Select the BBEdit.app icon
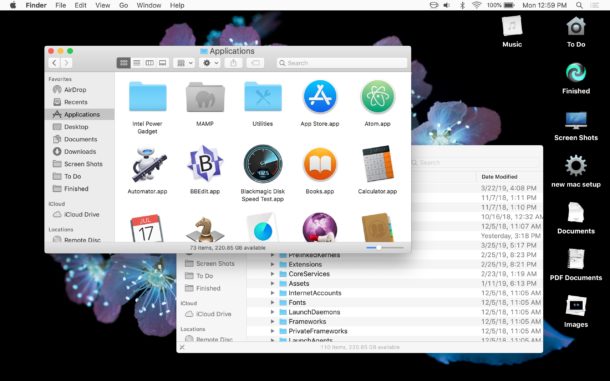The width and height of the screenshot is (610, 381). pyautogui.click(x=205, y=164)
